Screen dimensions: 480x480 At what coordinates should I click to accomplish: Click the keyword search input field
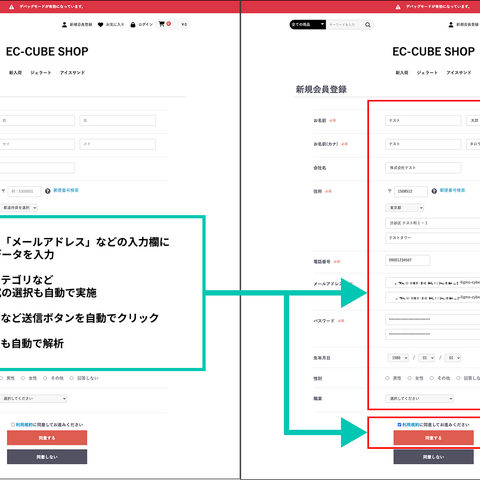[x=345, y=25]
